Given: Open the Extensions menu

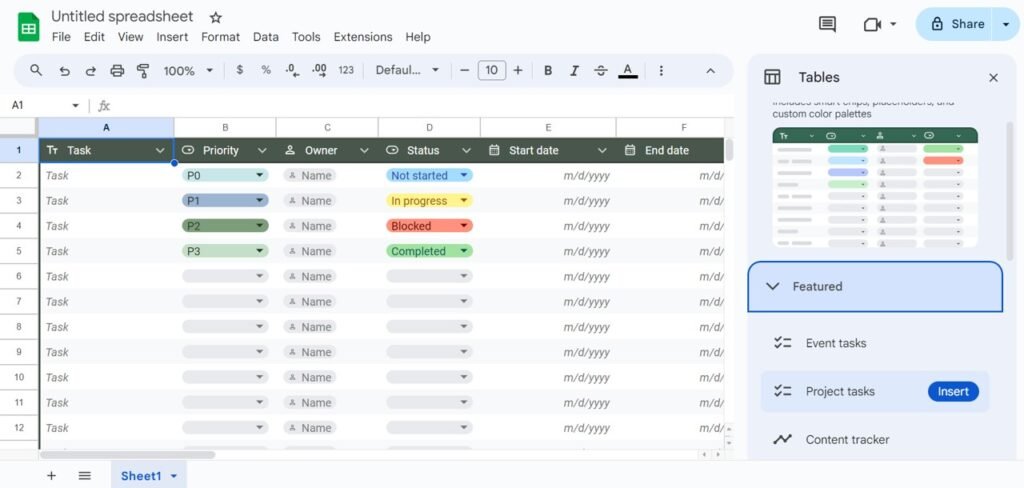Looking at the screenshot, I should pyautogui.click(x=363, y=37).
